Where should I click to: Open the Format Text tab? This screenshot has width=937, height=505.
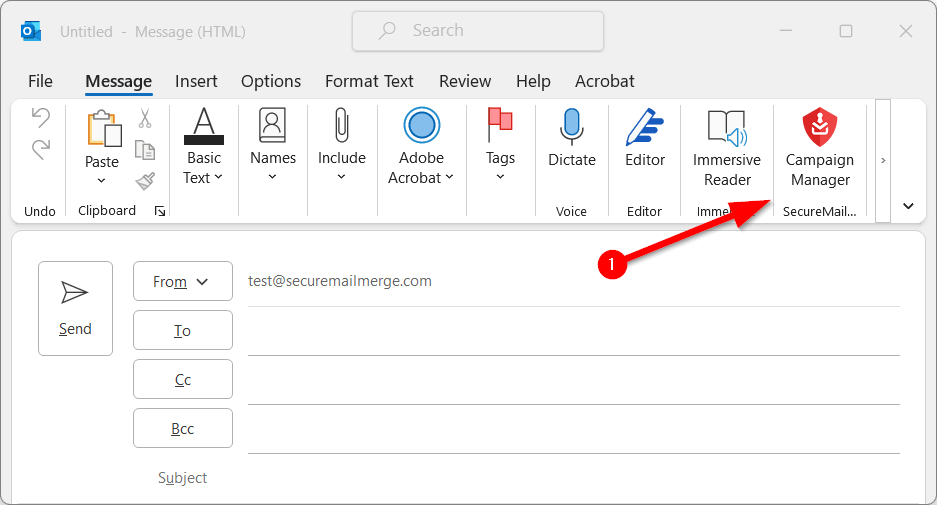tap(369, 81)
